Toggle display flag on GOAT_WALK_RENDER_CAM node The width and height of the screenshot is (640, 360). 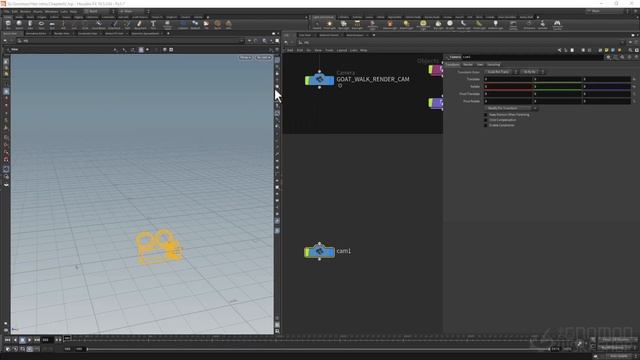pos(308,80)
